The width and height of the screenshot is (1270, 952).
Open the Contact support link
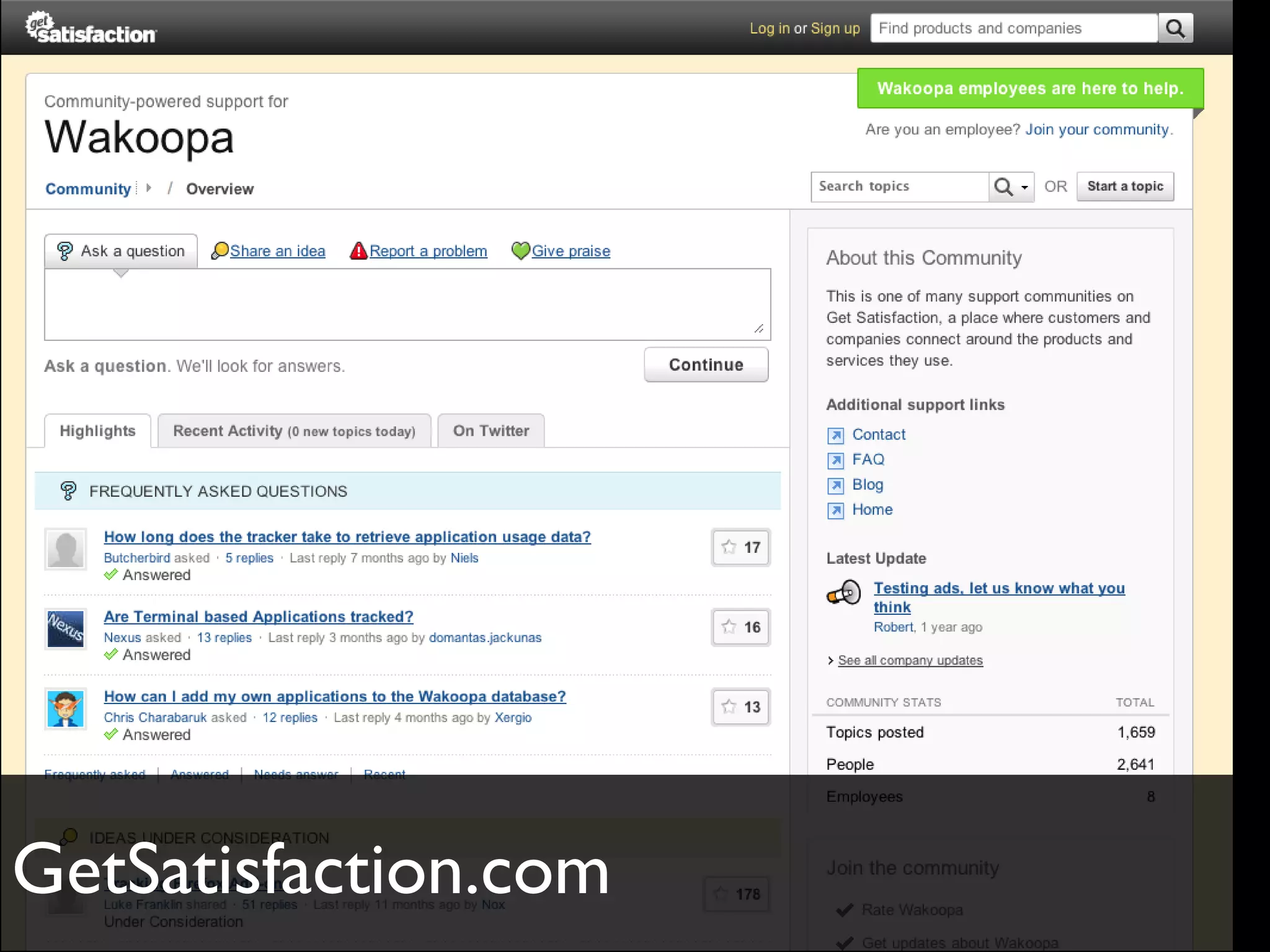pos(879,434)
